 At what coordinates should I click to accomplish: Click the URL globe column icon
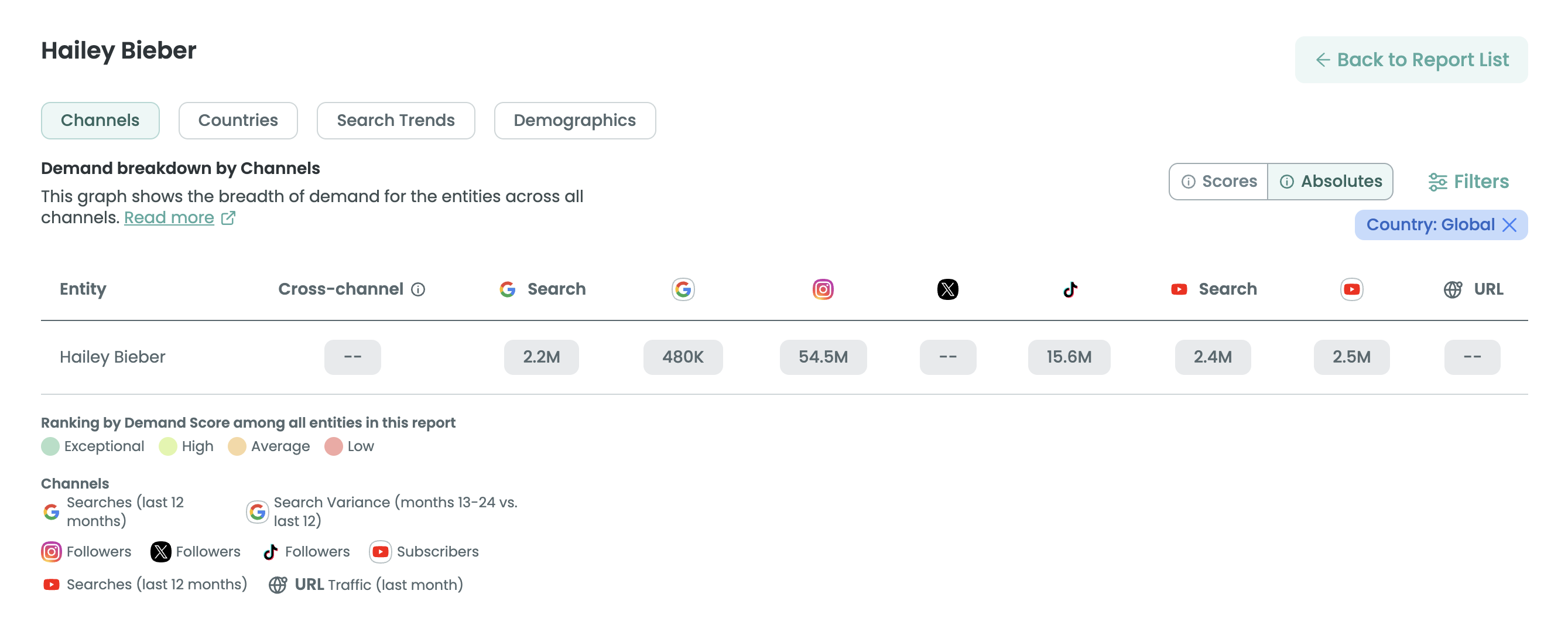(x=1452, y=289)
